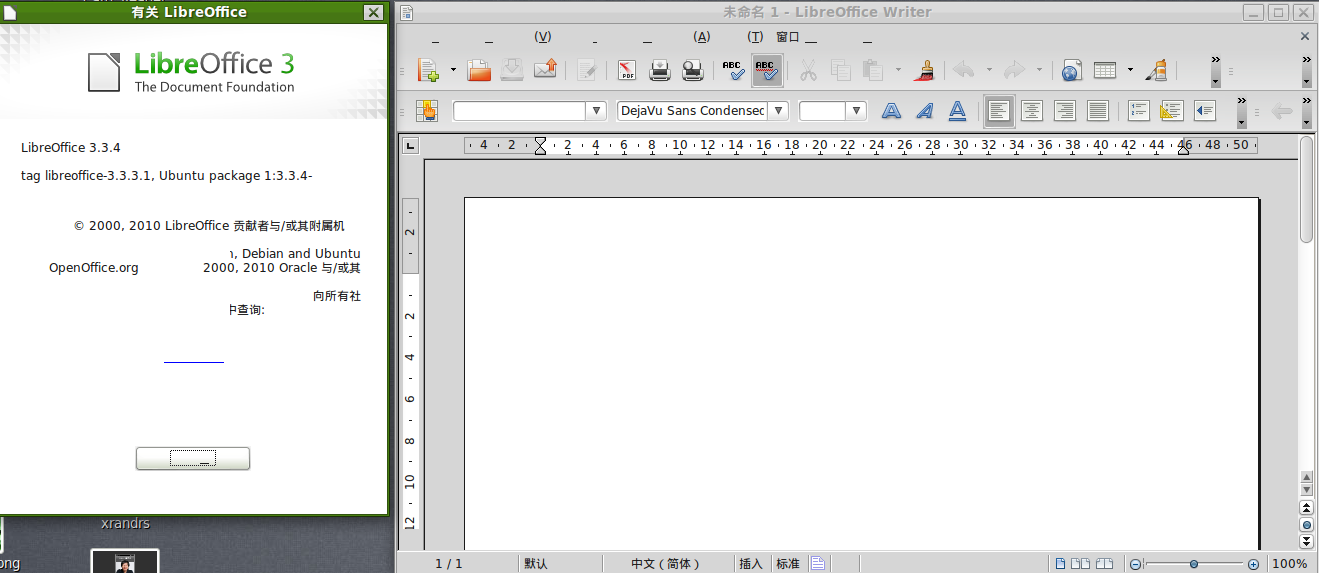
Task: Click the Spelling and Grammar icon
Action: [733, 70]
